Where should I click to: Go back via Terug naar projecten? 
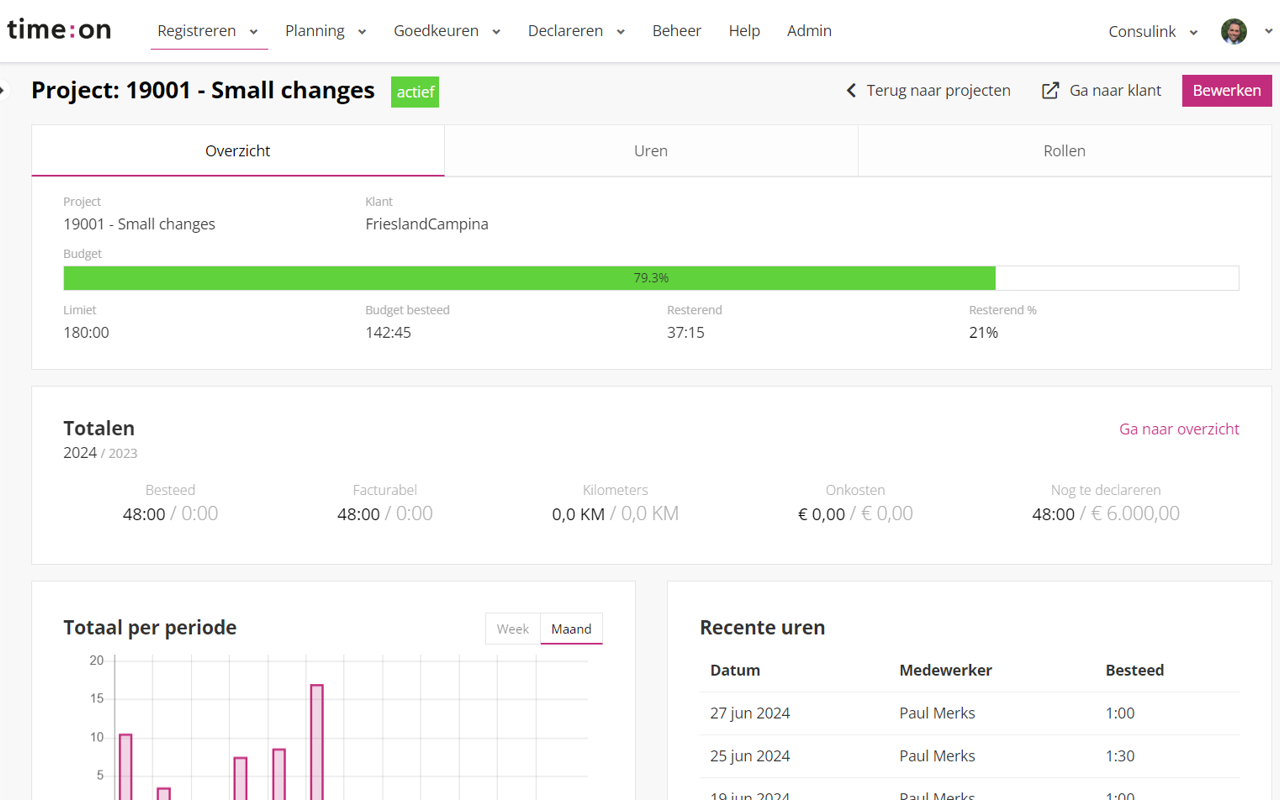click(928, 90)
